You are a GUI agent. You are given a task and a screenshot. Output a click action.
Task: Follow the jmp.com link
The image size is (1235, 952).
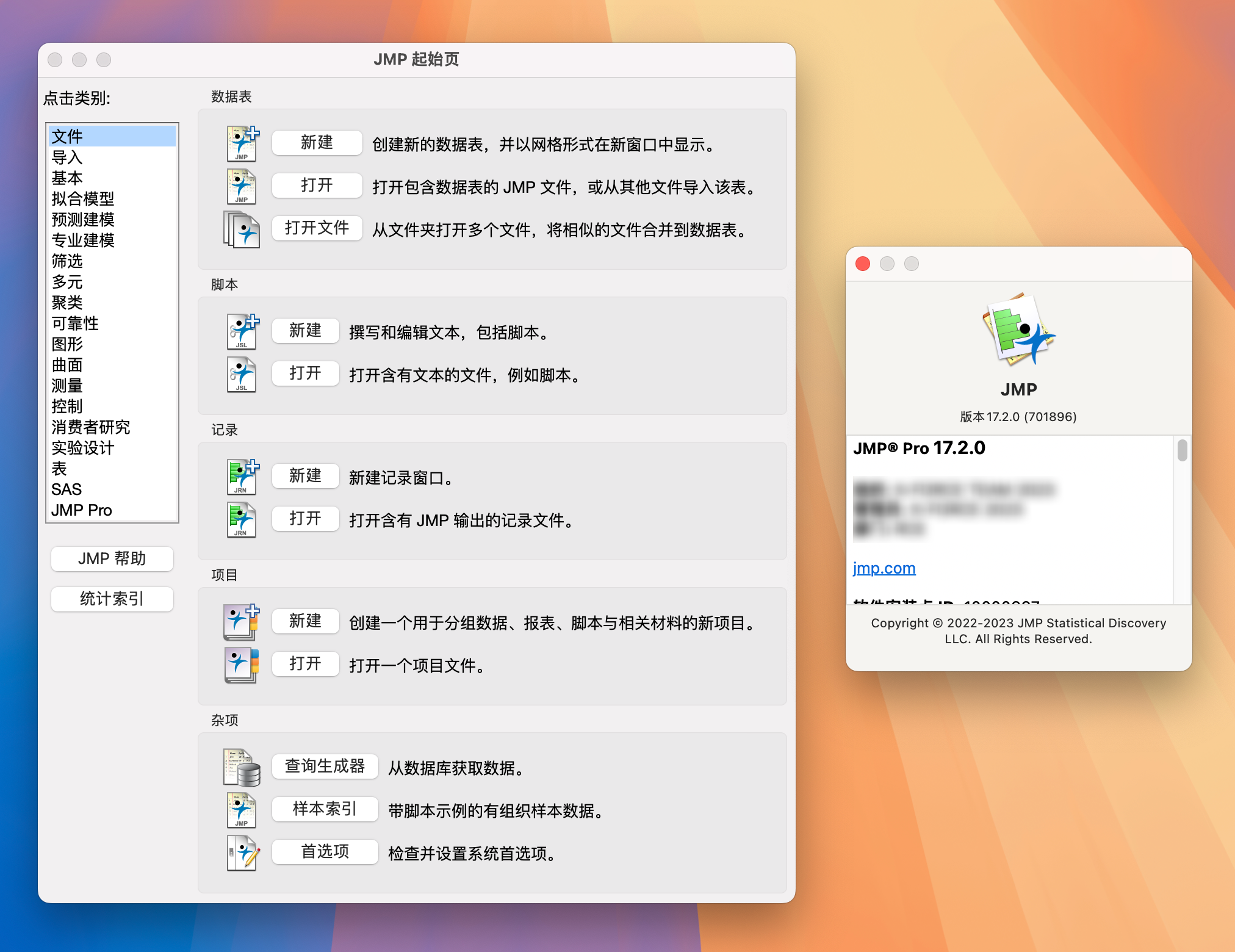tap(884, 568)
